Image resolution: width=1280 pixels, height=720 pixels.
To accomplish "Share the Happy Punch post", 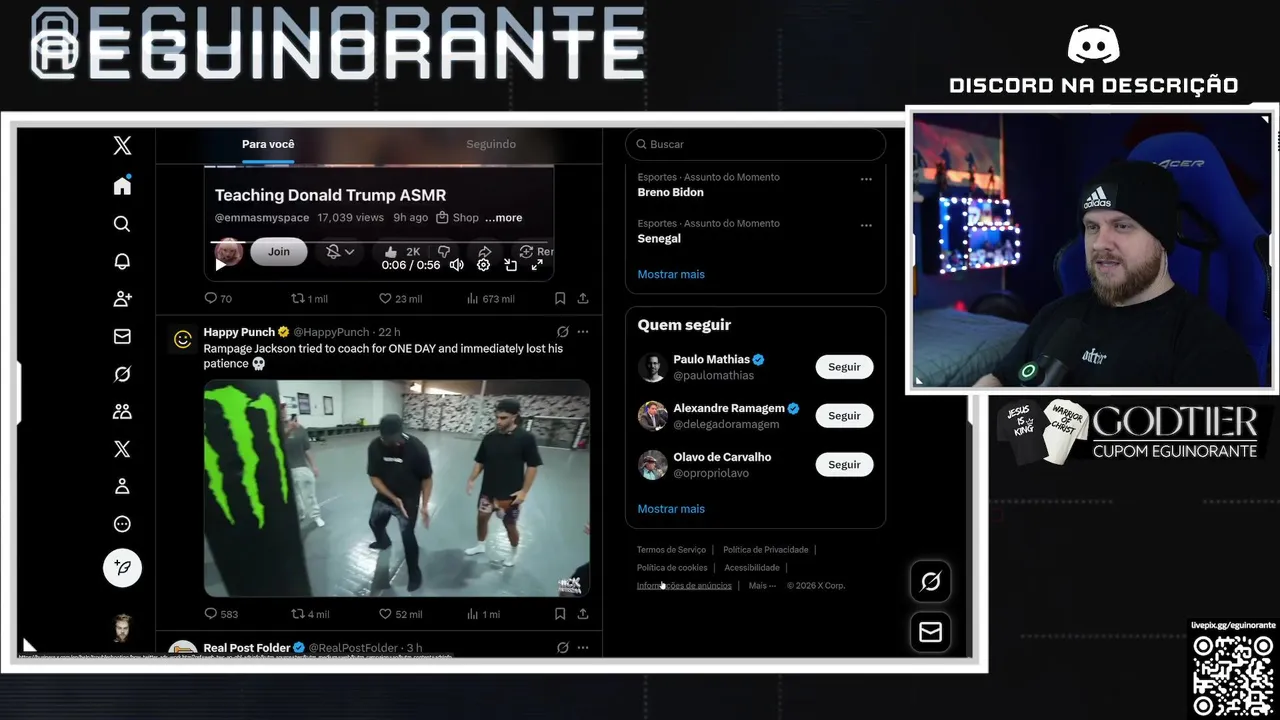I will click(583, 614).
